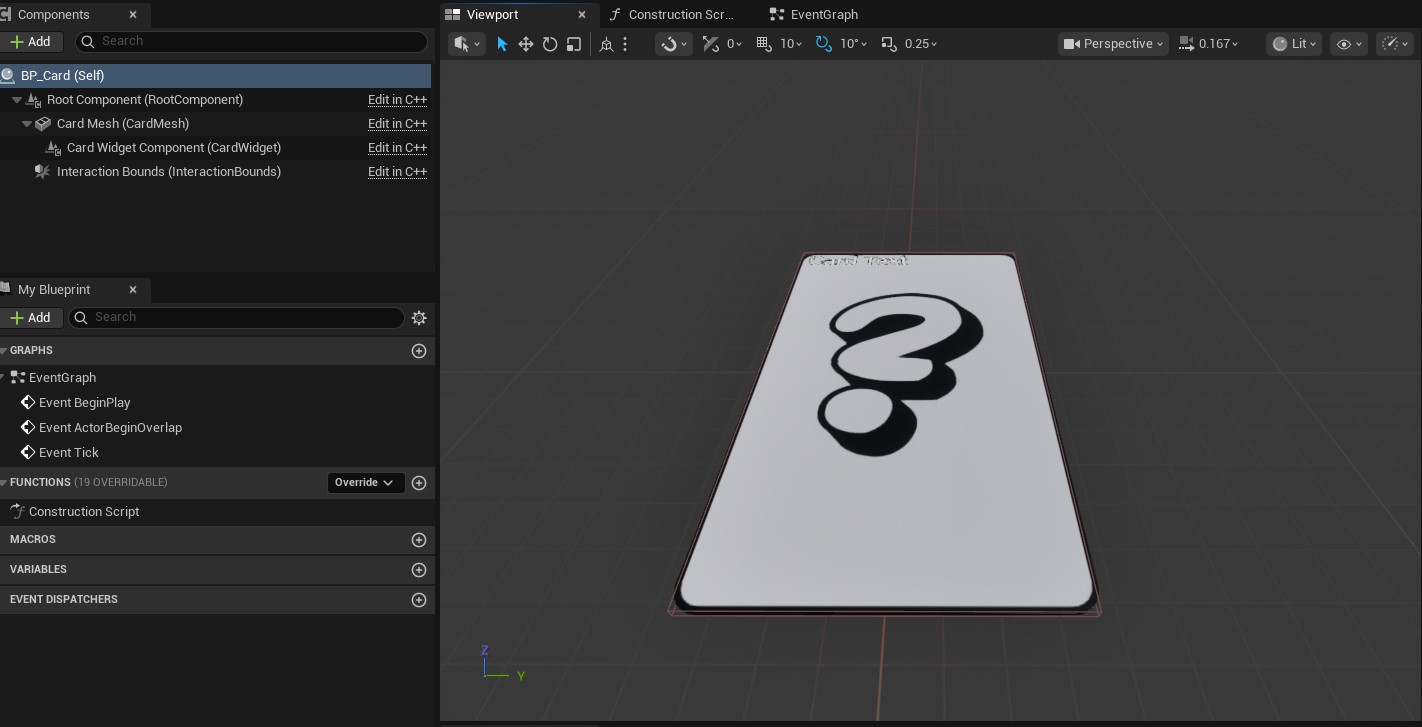This screenshot has width=1422, height=727.
Task: Open the Perspective view dropdown
Action: [1114, 44]
